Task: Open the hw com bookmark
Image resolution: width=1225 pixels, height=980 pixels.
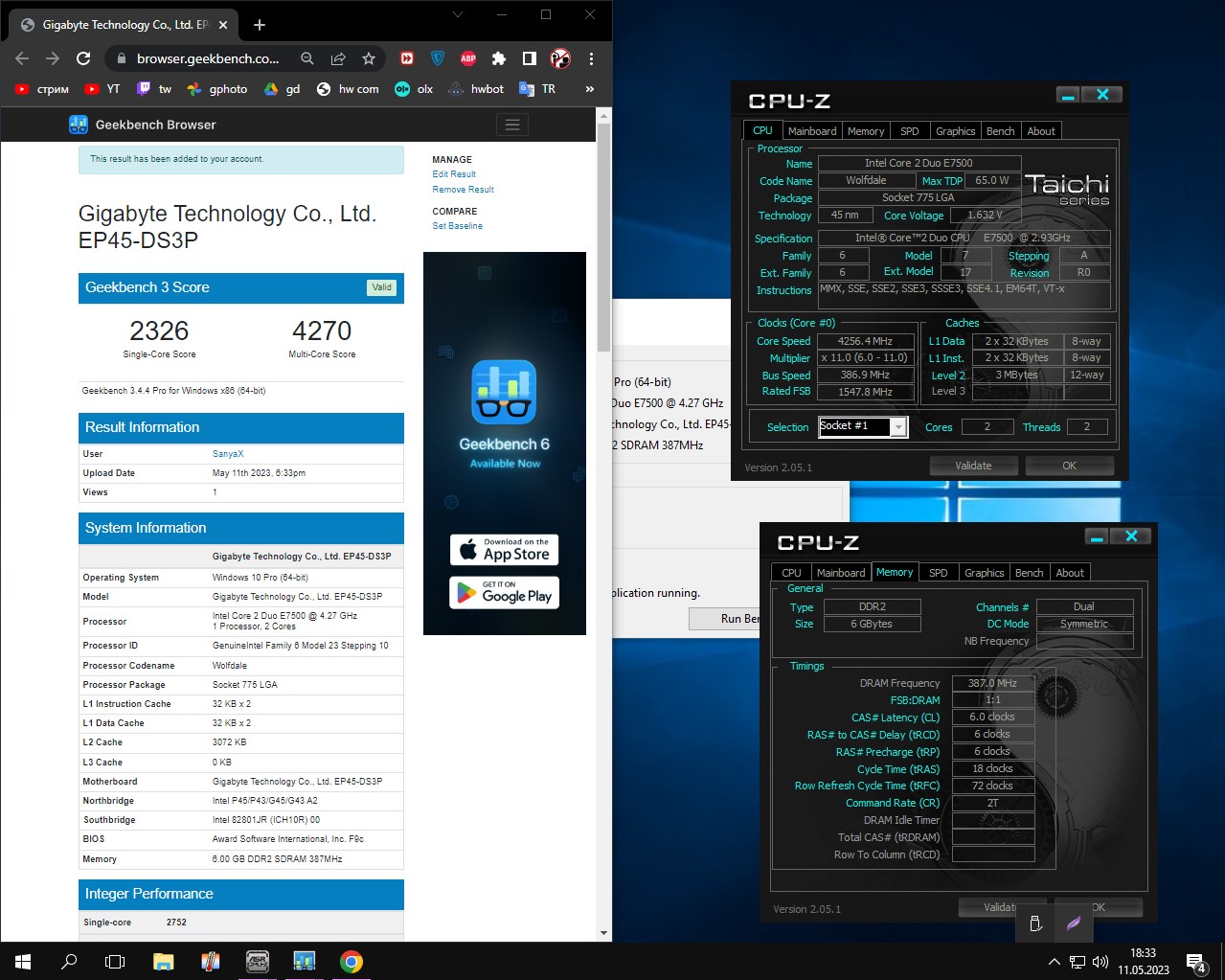Action: (x=348, y=89)
